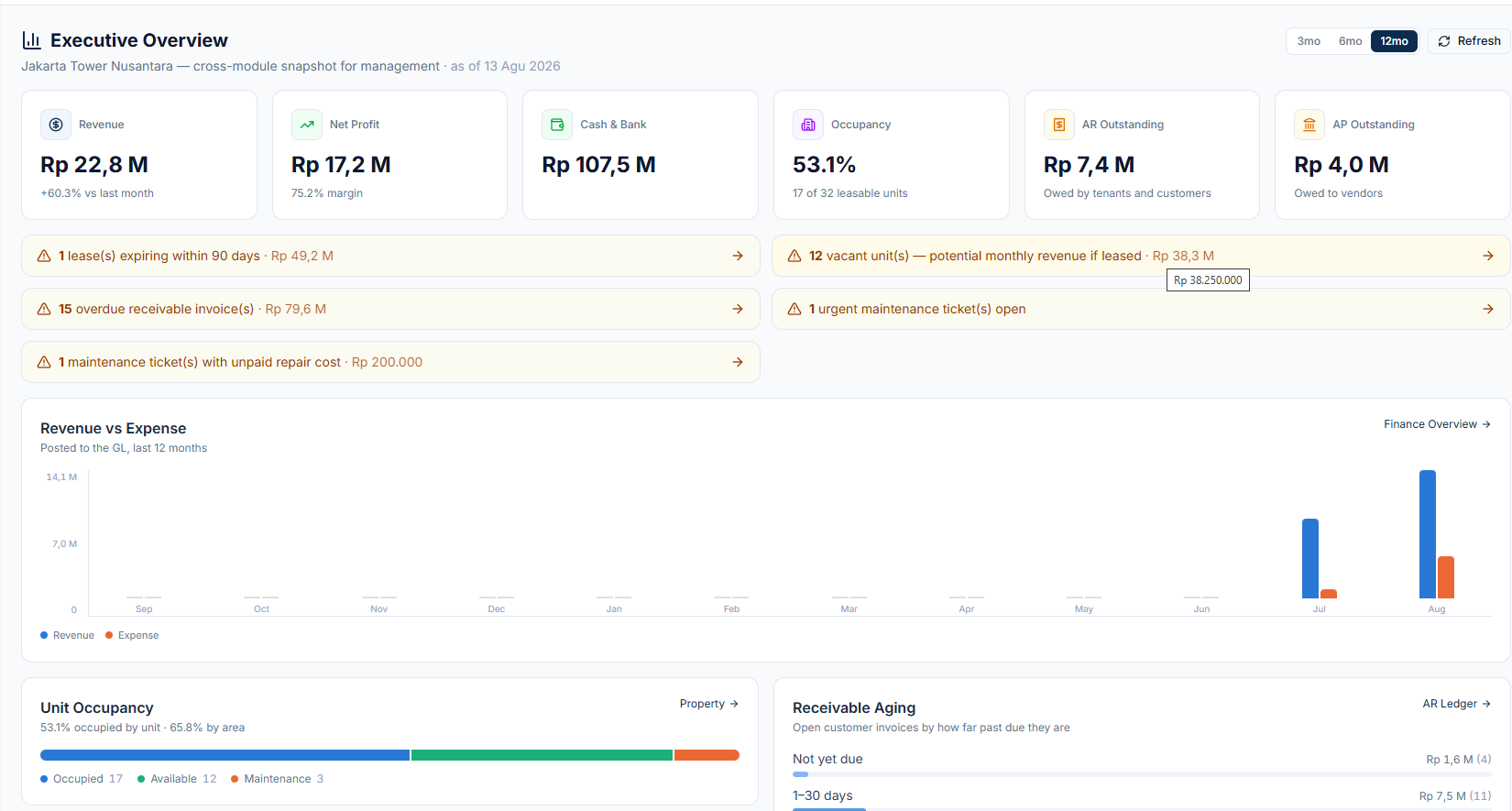Image resolution: width=1512 pixels, height=811 pixels.
Task: Click the Maintenance 3 legend item
Action: [x=278, y=779]
